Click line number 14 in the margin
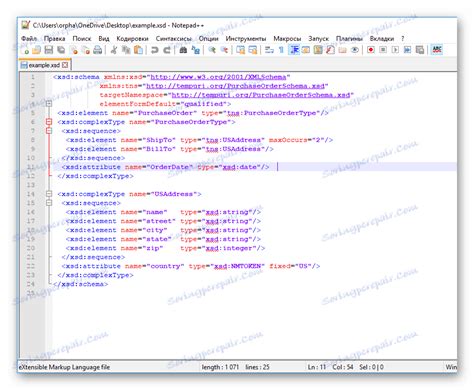The width and height of the screenshot is (474, 390). [x=31, y=194]
